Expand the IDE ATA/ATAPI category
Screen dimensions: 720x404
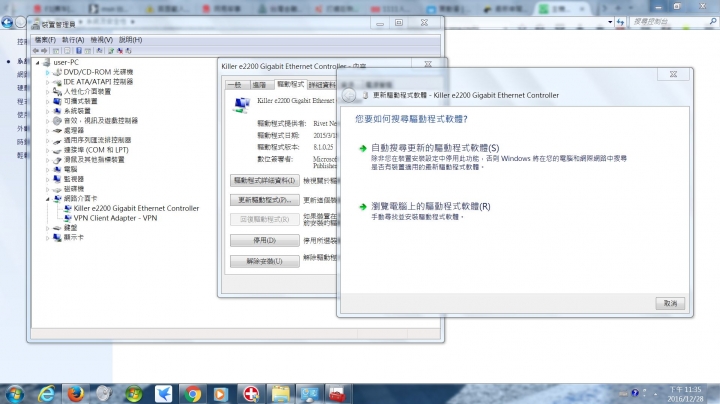47,82
